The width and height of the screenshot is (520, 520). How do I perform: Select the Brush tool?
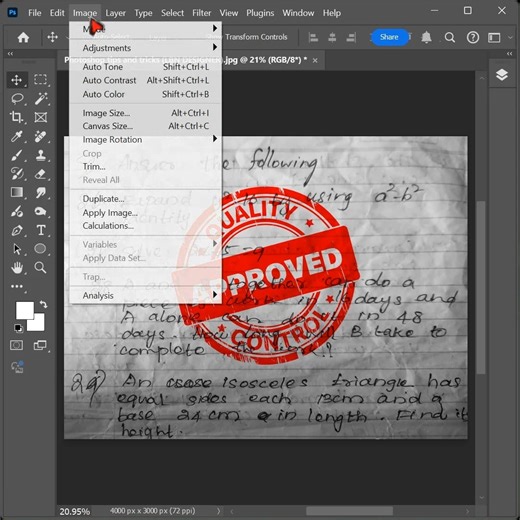tap(16, 155)
